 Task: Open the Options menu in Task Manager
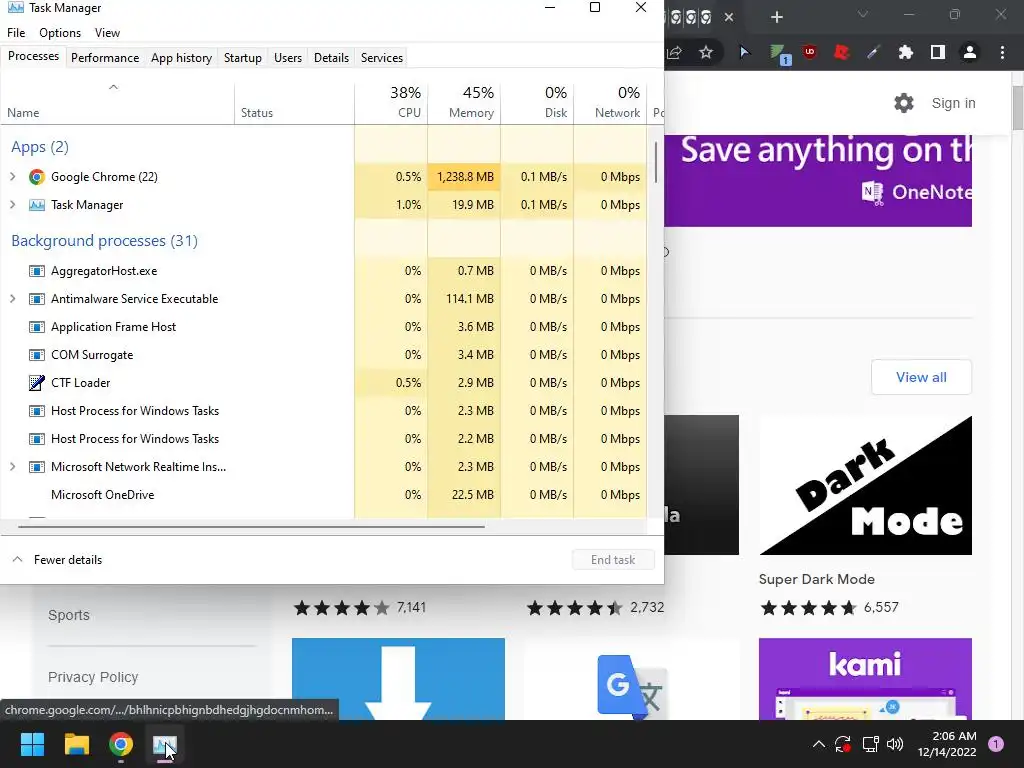60,33
